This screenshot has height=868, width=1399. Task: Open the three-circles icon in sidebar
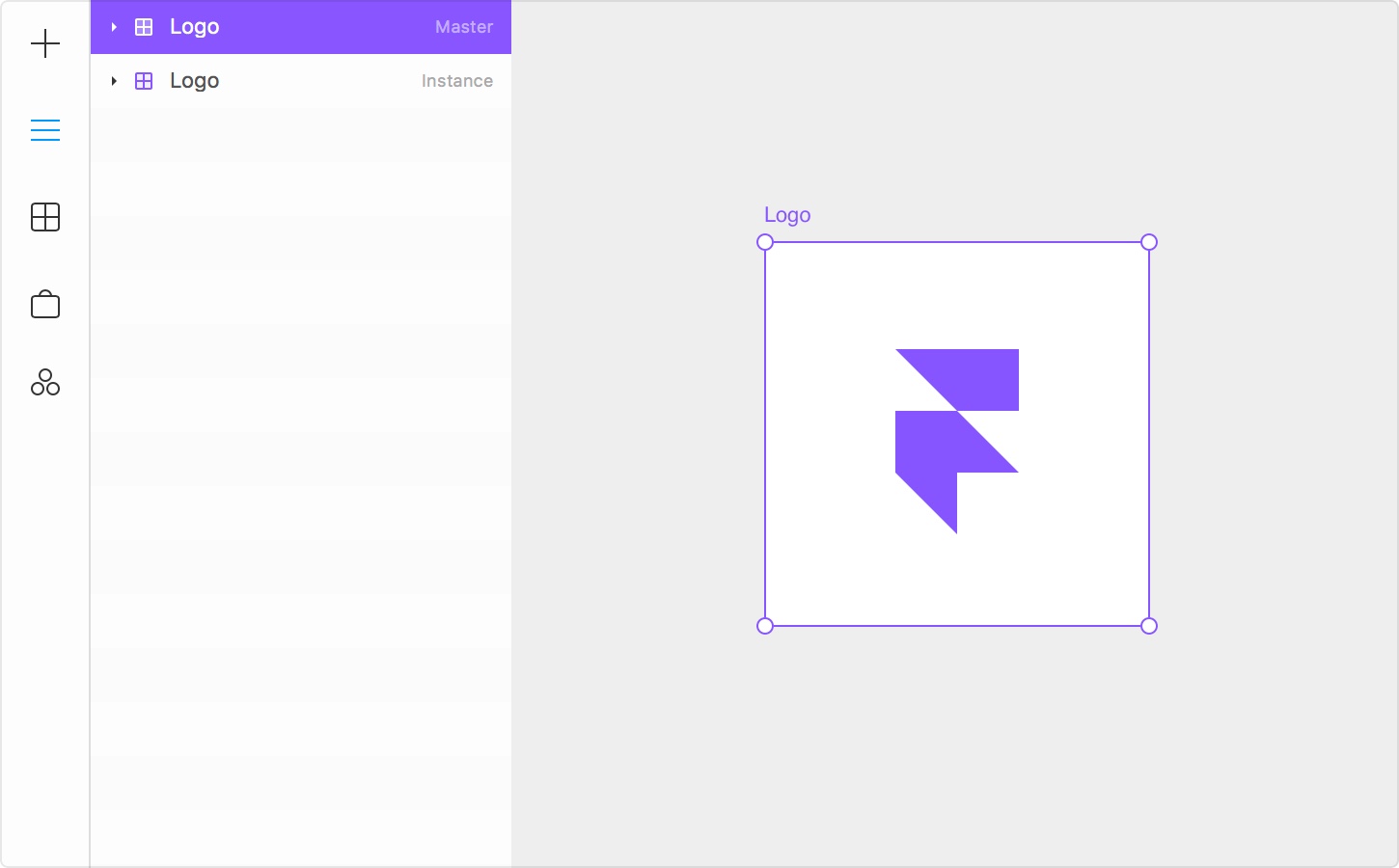coord(45,382)
